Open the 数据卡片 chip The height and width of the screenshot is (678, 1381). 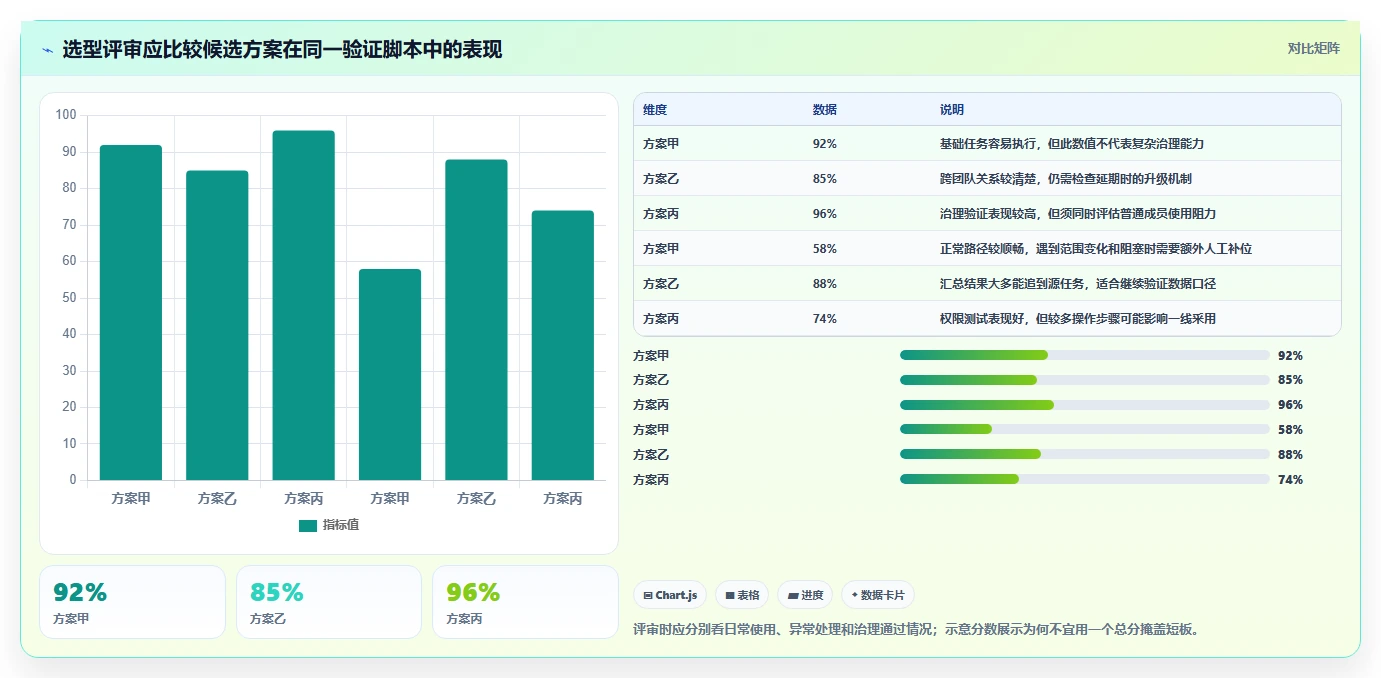click(x=878, y=595)
